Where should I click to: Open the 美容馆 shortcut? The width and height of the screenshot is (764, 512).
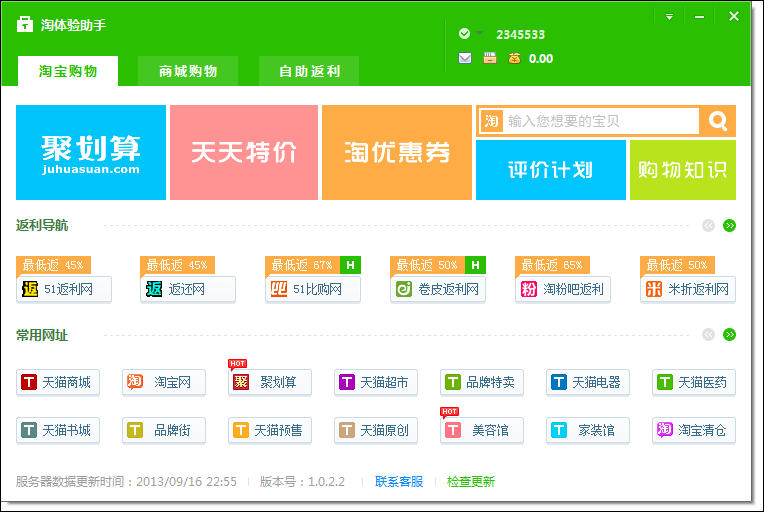click(x=482, y=430)
